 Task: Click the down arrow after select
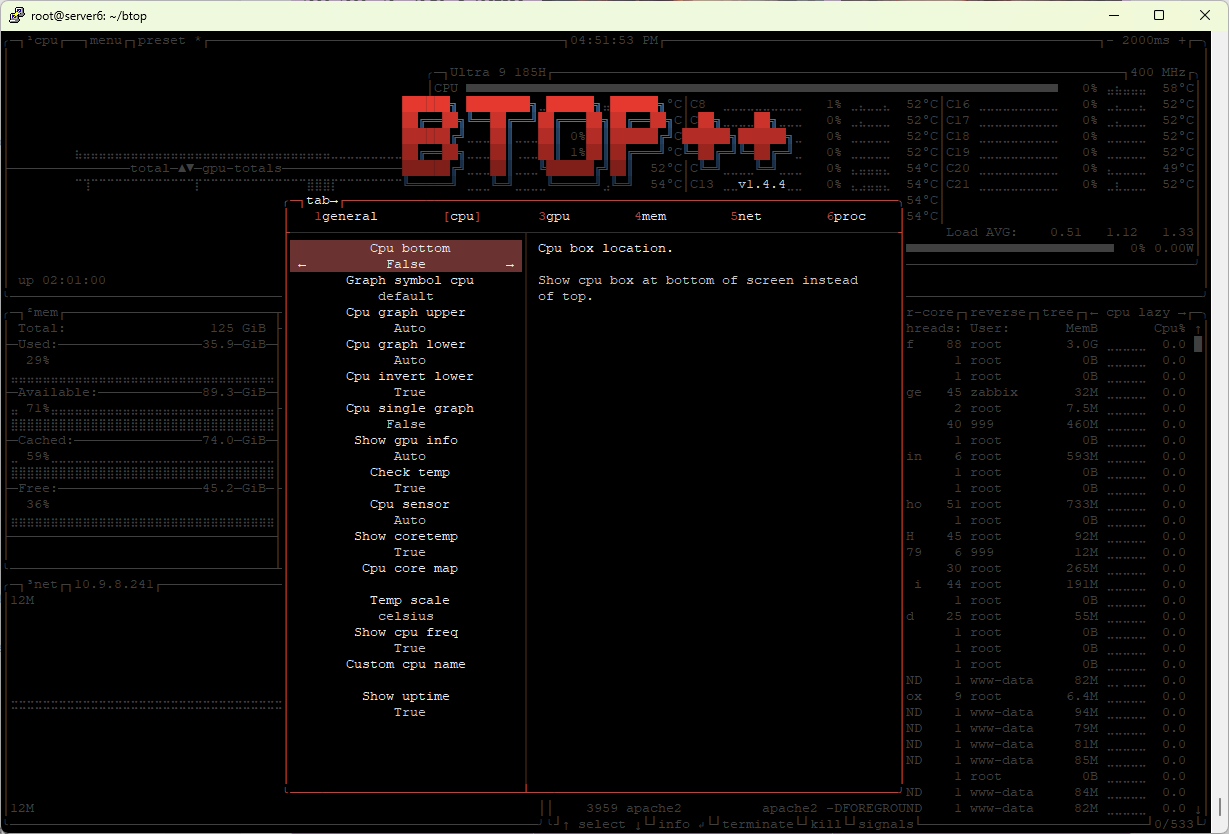(x=637, y=824)
